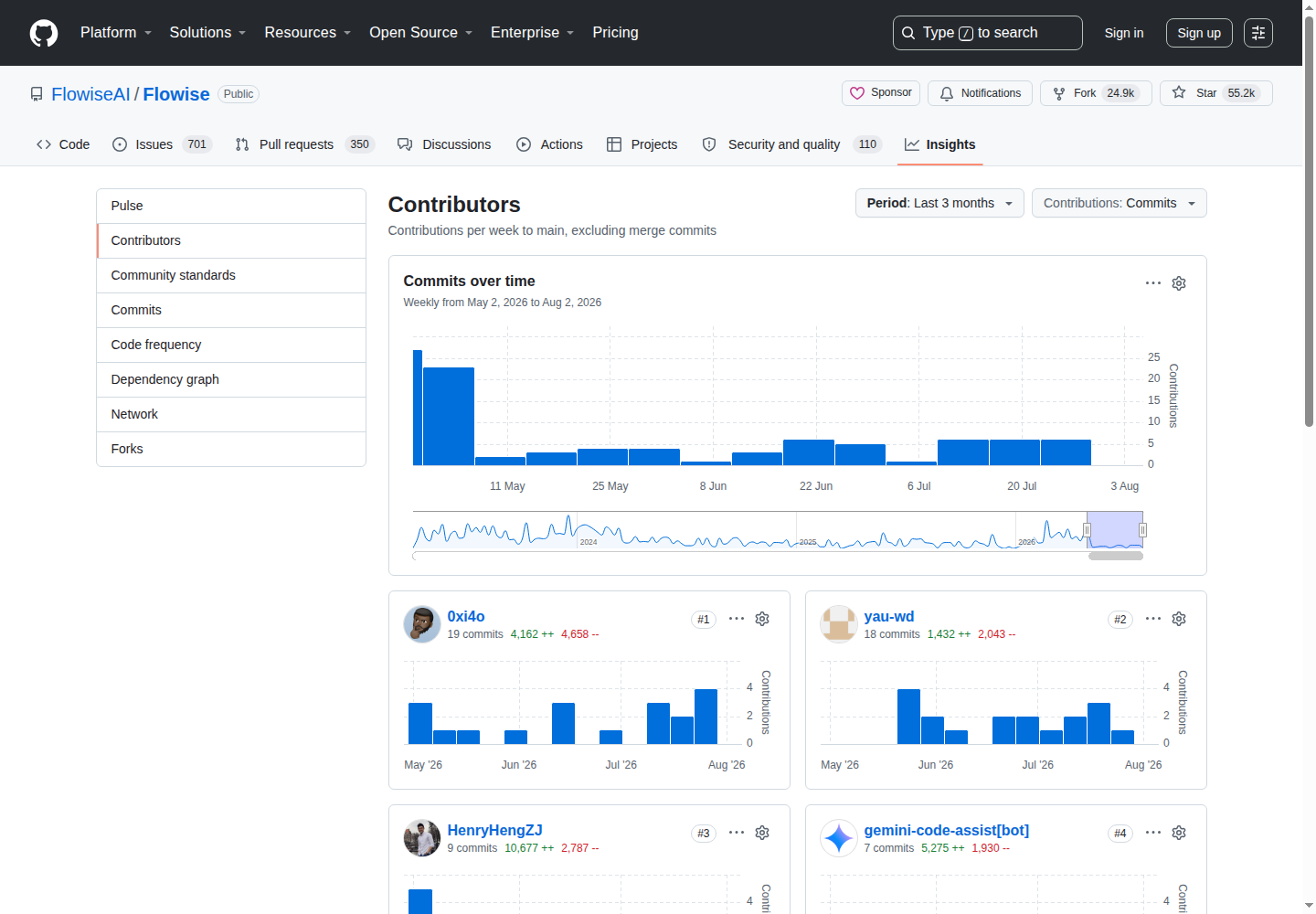
Task: Expand the Contributions: Commits dropdown
Action: click(x=1119, y=203)
